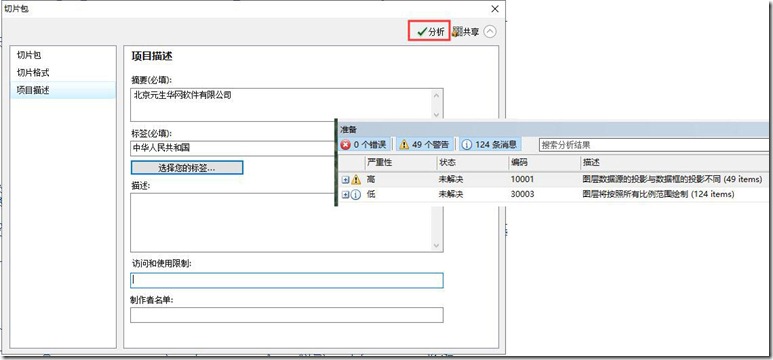Toggle the 0 个错误 errors filter

[365, 144]
